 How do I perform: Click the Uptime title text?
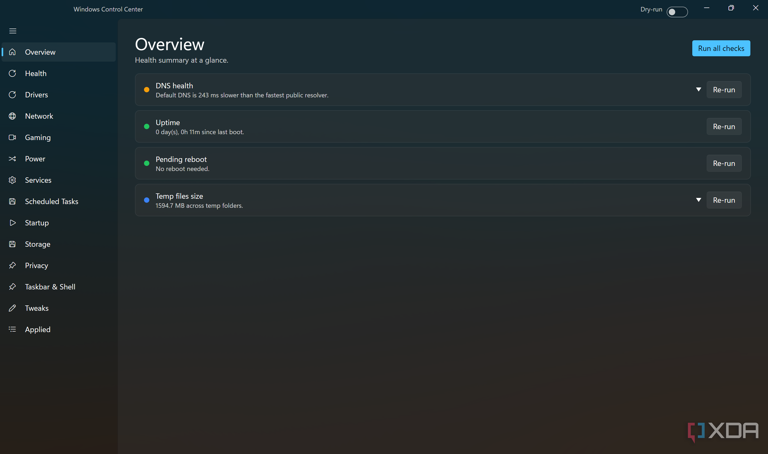pyautogui.click(x=168, y=122)
